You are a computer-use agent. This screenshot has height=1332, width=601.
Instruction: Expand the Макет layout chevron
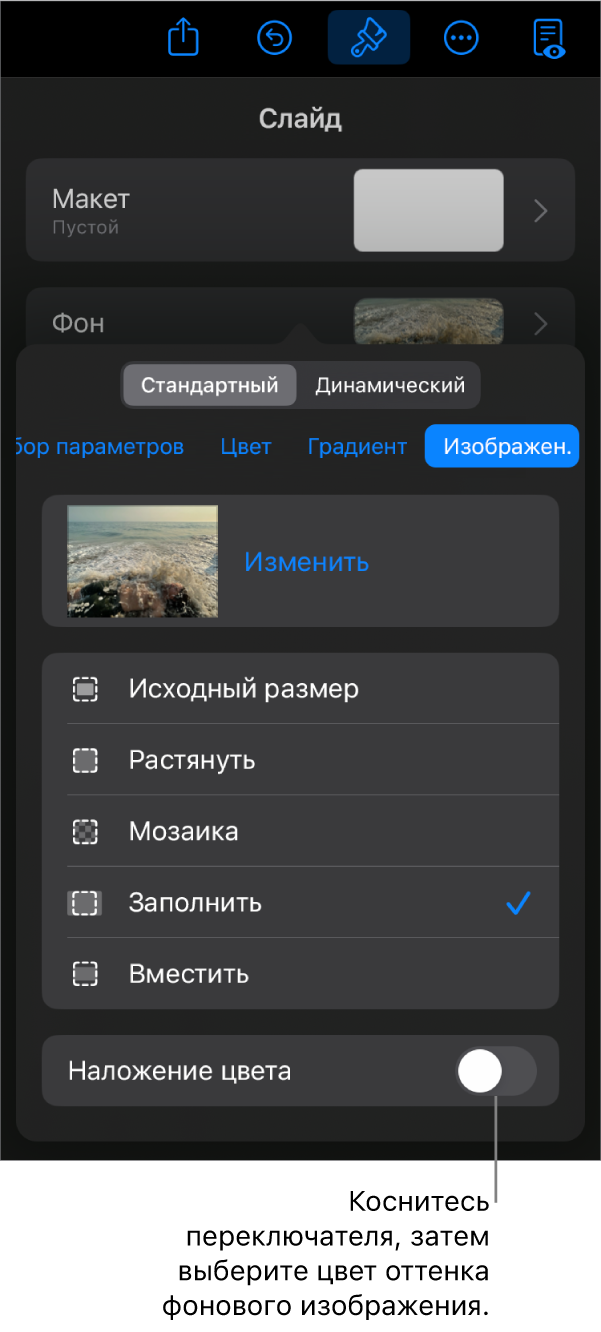tap(541, 211)
